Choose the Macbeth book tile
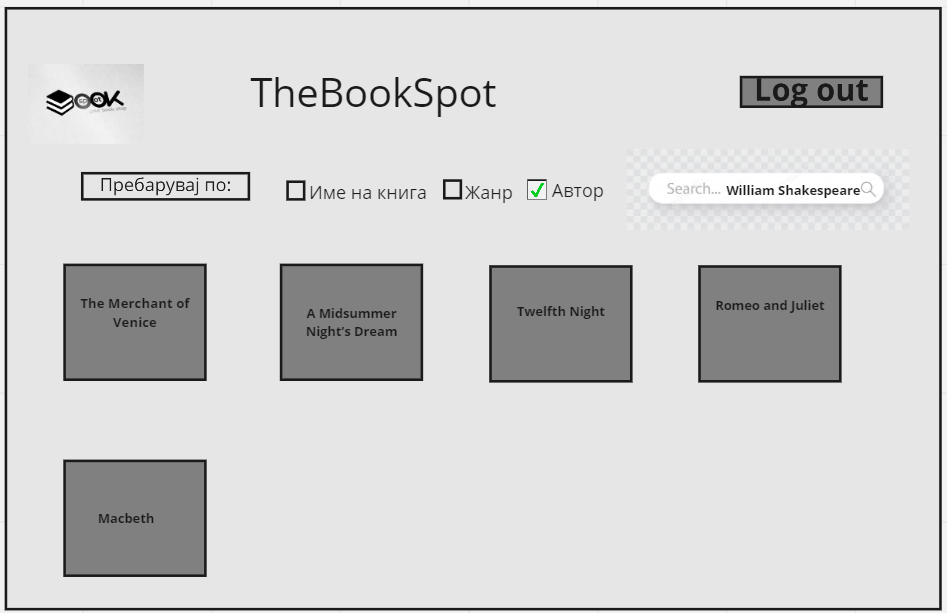Image resolution: width=947 pixels, height=613 pixels. coord(135,518)
